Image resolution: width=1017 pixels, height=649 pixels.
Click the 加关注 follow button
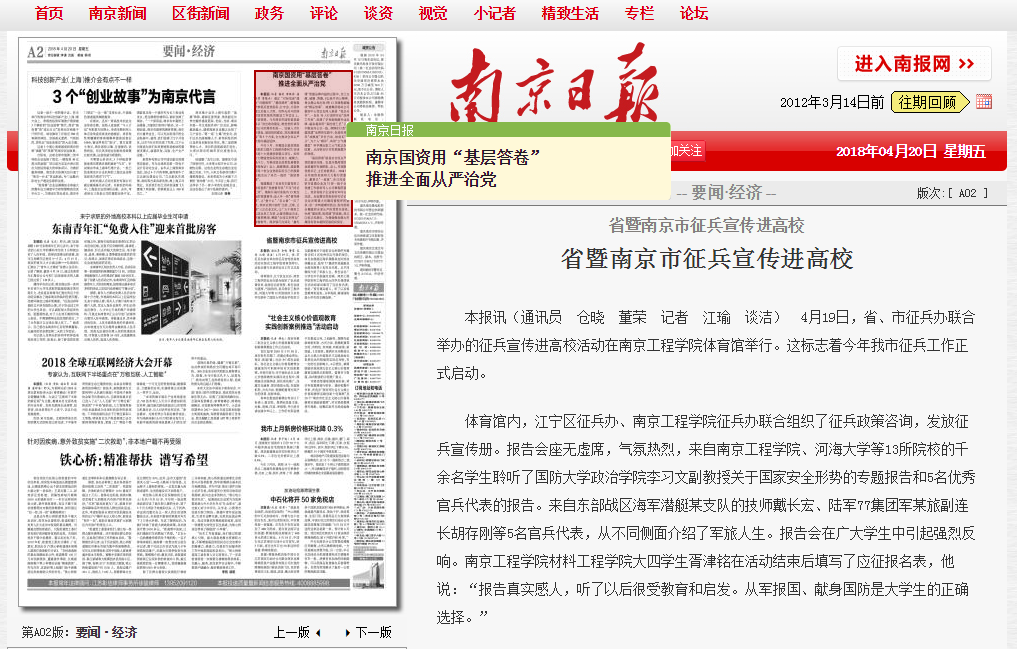coord(687,150)
